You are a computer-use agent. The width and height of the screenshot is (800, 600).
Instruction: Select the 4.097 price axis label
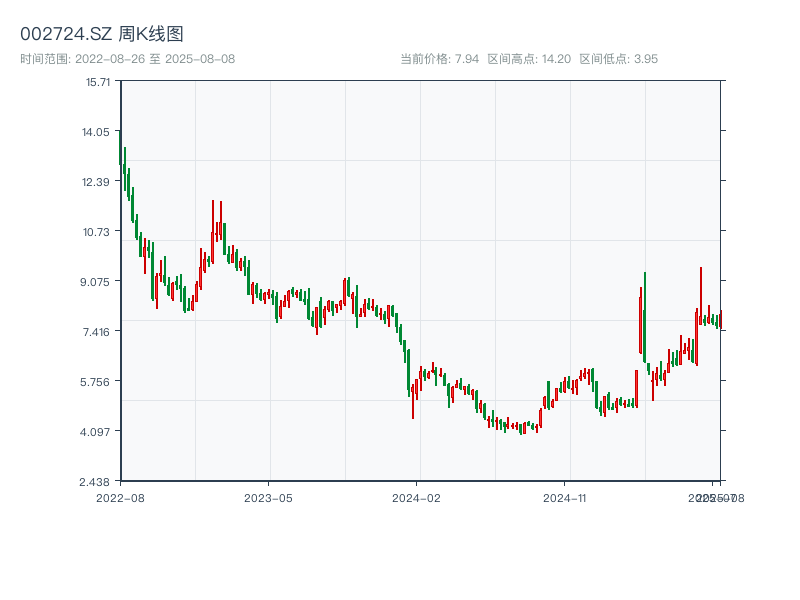[x=98, y=431]
